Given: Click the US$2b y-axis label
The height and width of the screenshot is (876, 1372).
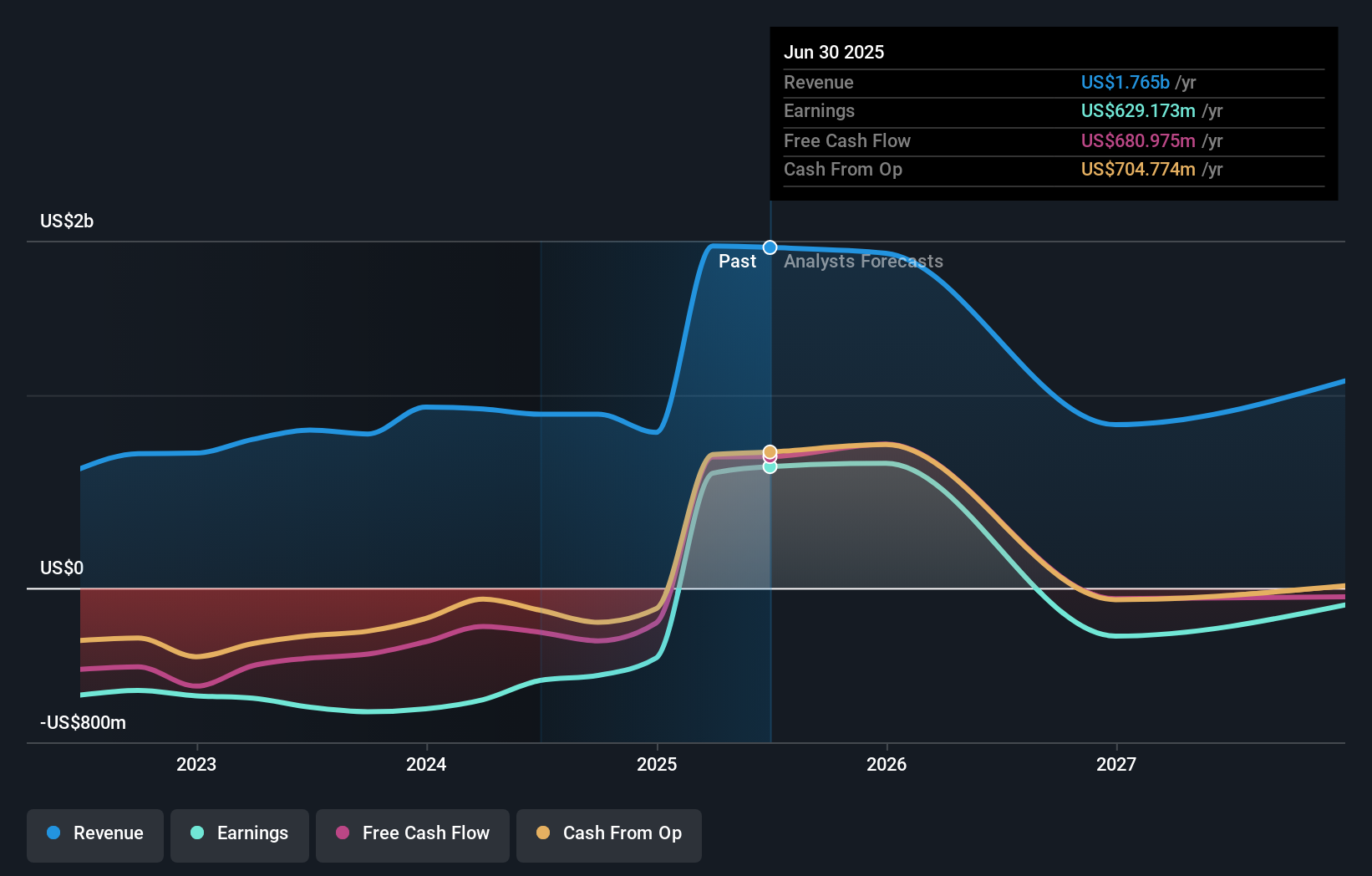Looking at the screenshot, I should click(67, 221).
